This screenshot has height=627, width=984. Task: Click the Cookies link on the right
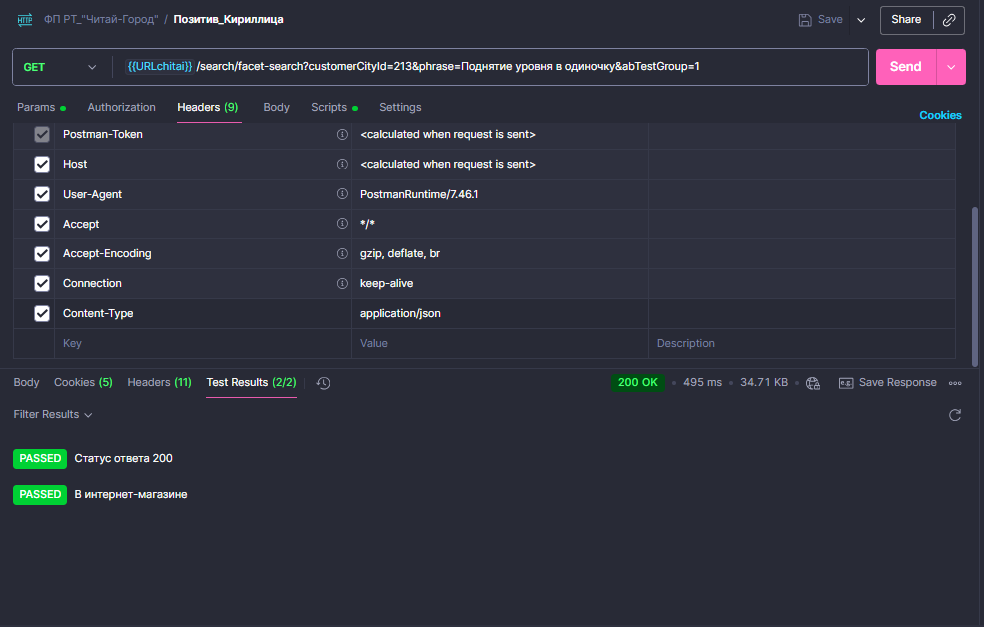click(x=940, y=115)
